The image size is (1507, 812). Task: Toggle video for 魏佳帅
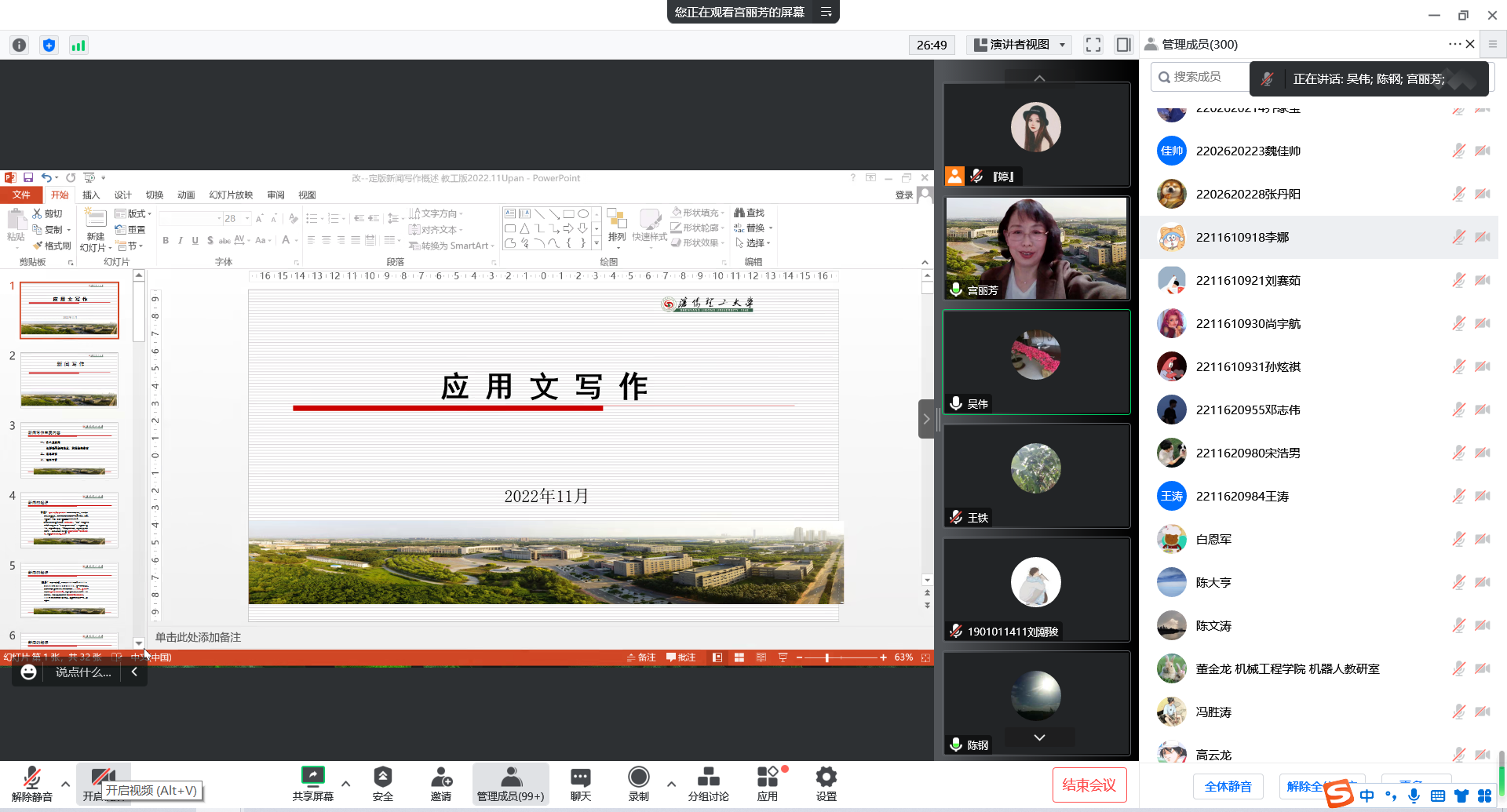click(x=1483, y=151)
